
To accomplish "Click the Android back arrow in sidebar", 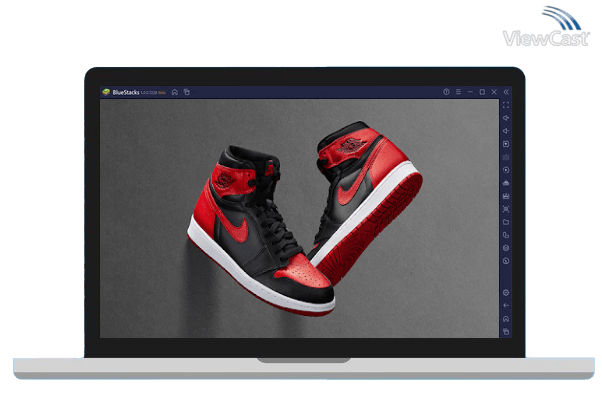I will pyautogui.click(x=506, y=305).
